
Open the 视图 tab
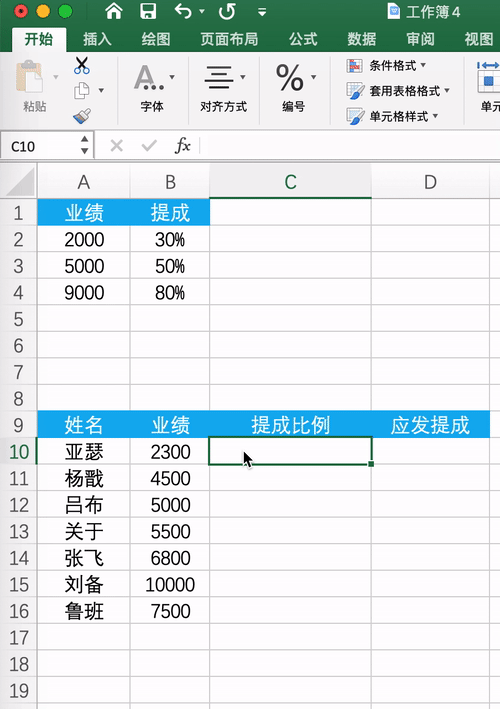coord(478,39)
